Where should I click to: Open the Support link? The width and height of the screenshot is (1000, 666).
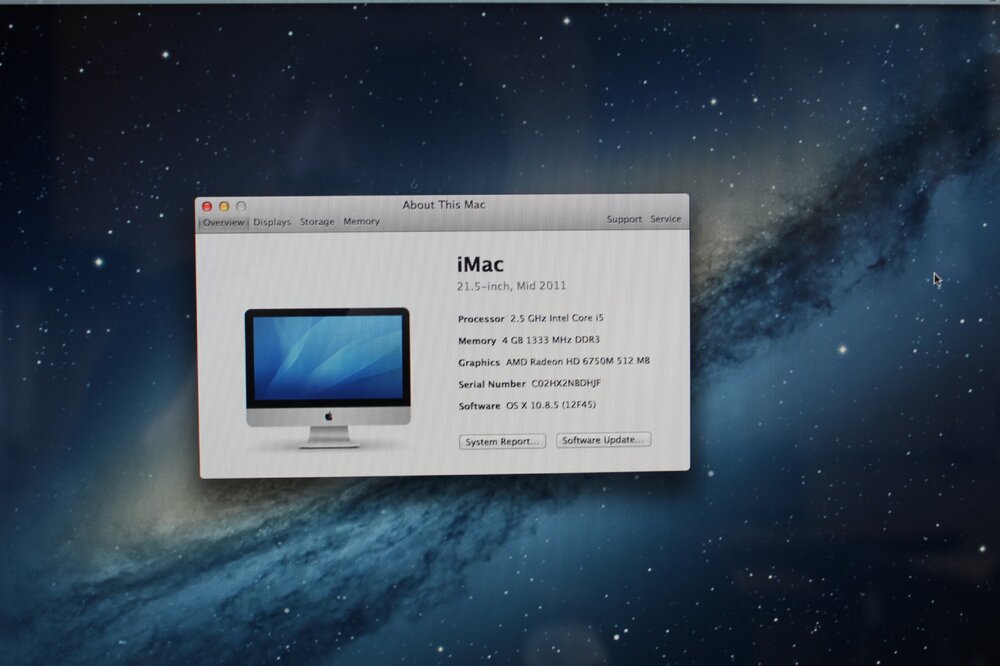pos(624,219)
